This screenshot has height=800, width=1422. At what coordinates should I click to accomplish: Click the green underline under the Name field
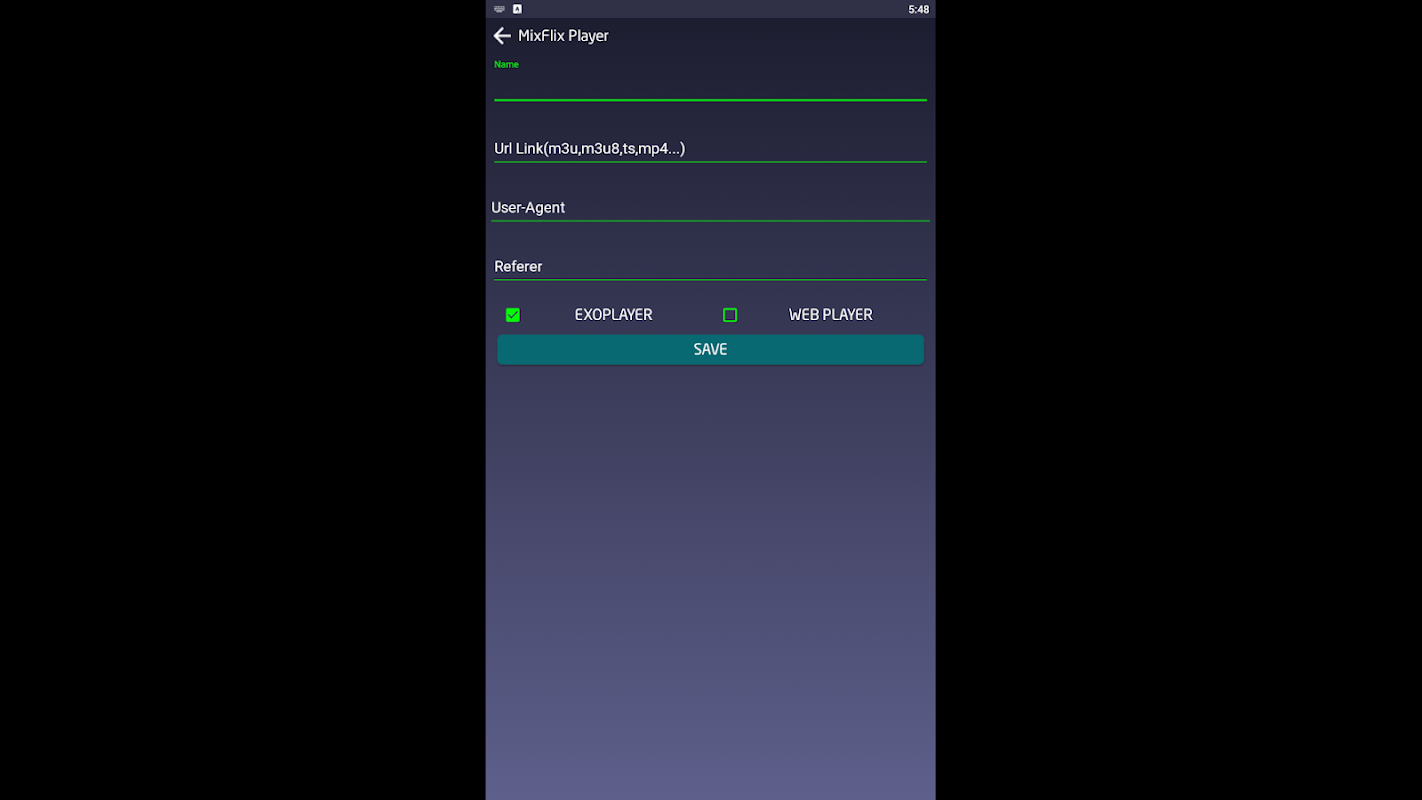[710, 100]
